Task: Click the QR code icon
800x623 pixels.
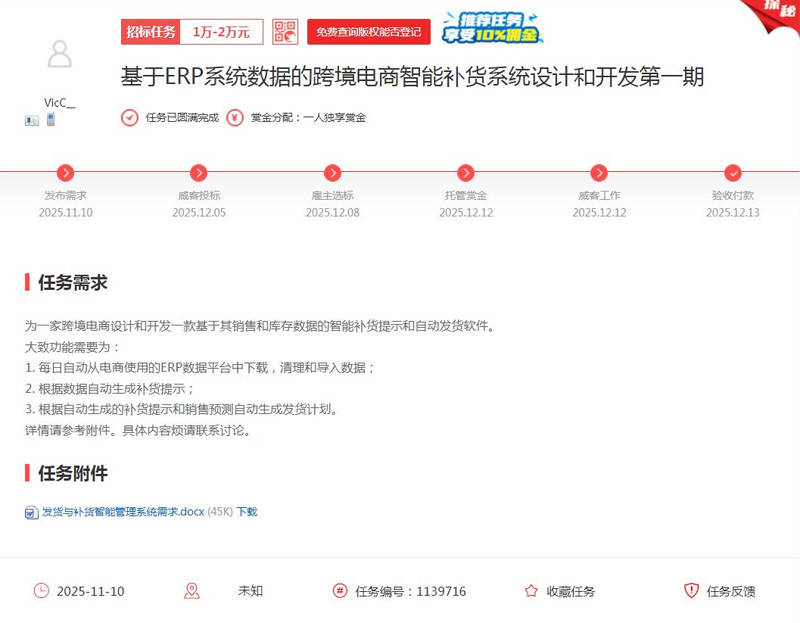Action: pos(285,32)
